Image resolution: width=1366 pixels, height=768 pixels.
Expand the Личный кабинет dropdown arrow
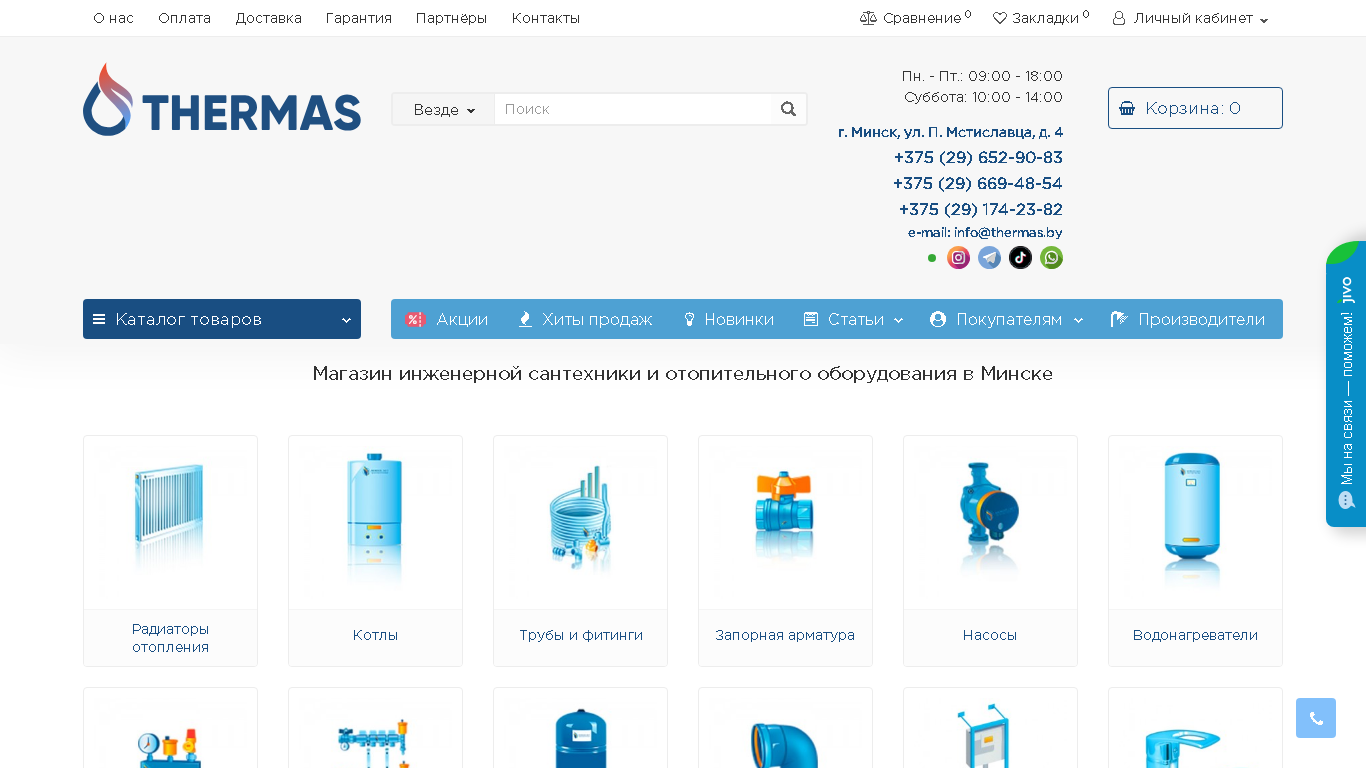1264,20
